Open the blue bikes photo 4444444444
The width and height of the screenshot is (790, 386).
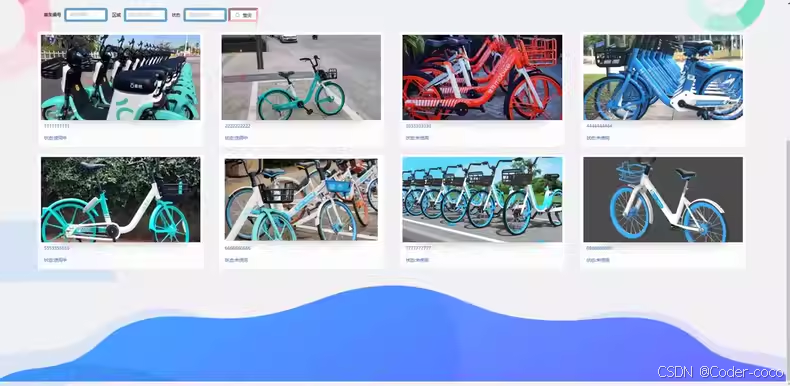click(663, 77)
